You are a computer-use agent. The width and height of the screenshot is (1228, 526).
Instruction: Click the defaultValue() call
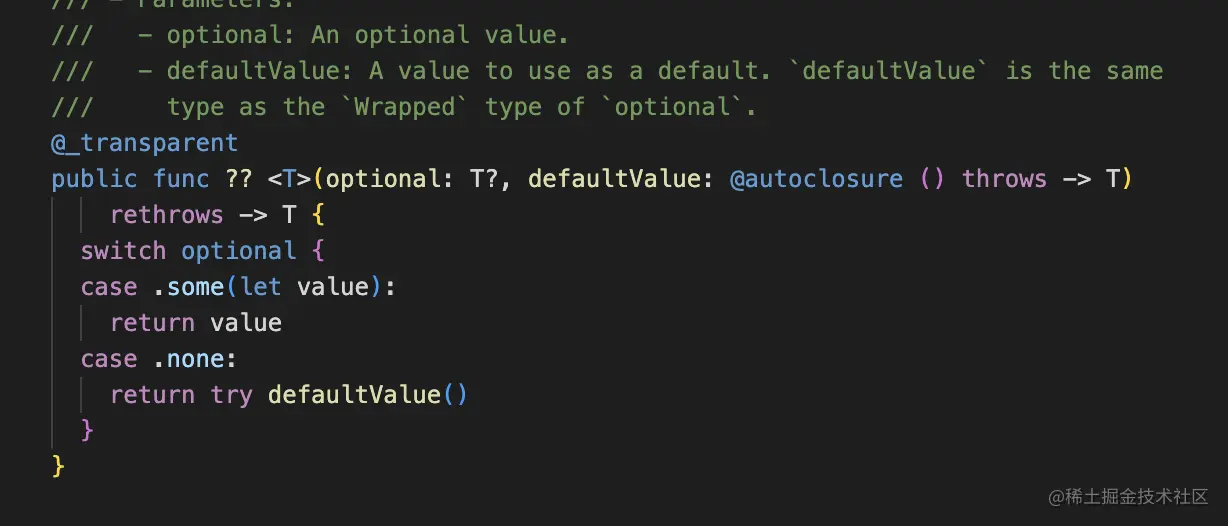point(368,395)
